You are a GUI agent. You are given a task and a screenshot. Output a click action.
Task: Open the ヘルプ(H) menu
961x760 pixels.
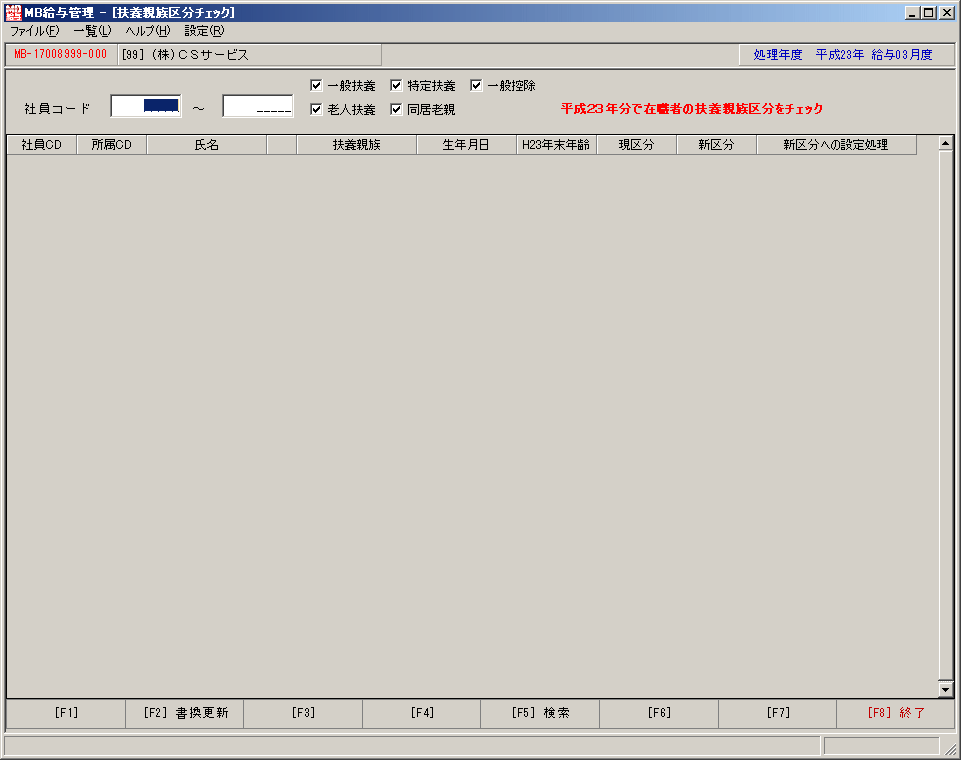coord(148,31)
